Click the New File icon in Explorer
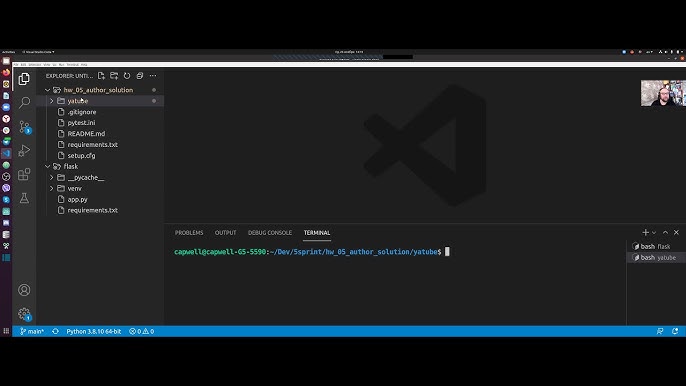This screenshot has height=386, width=686. (101, 76)
